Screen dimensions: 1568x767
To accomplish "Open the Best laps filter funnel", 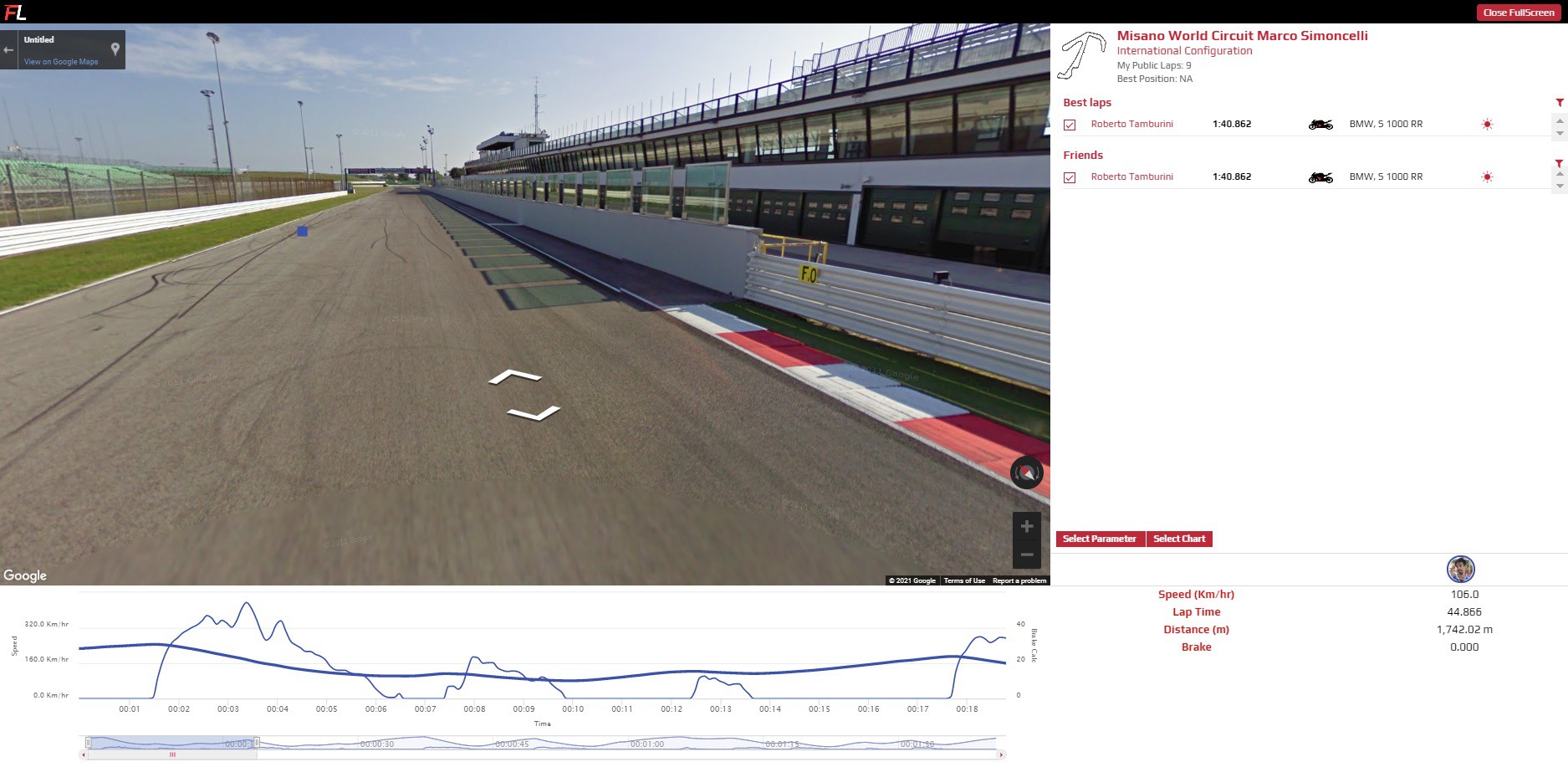I will 1560,103.
